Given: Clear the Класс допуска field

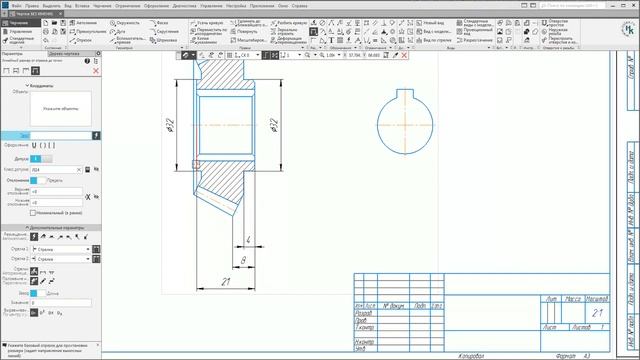Looking at the screenshot, I should [79, 169].
